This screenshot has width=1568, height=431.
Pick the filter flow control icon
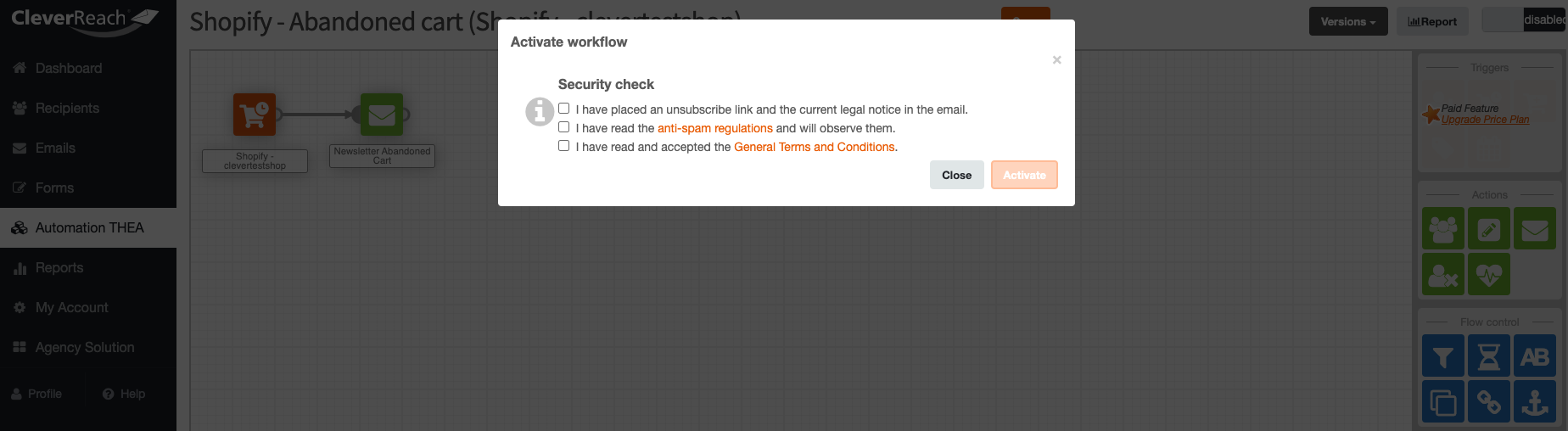(x=1442, y=356)
